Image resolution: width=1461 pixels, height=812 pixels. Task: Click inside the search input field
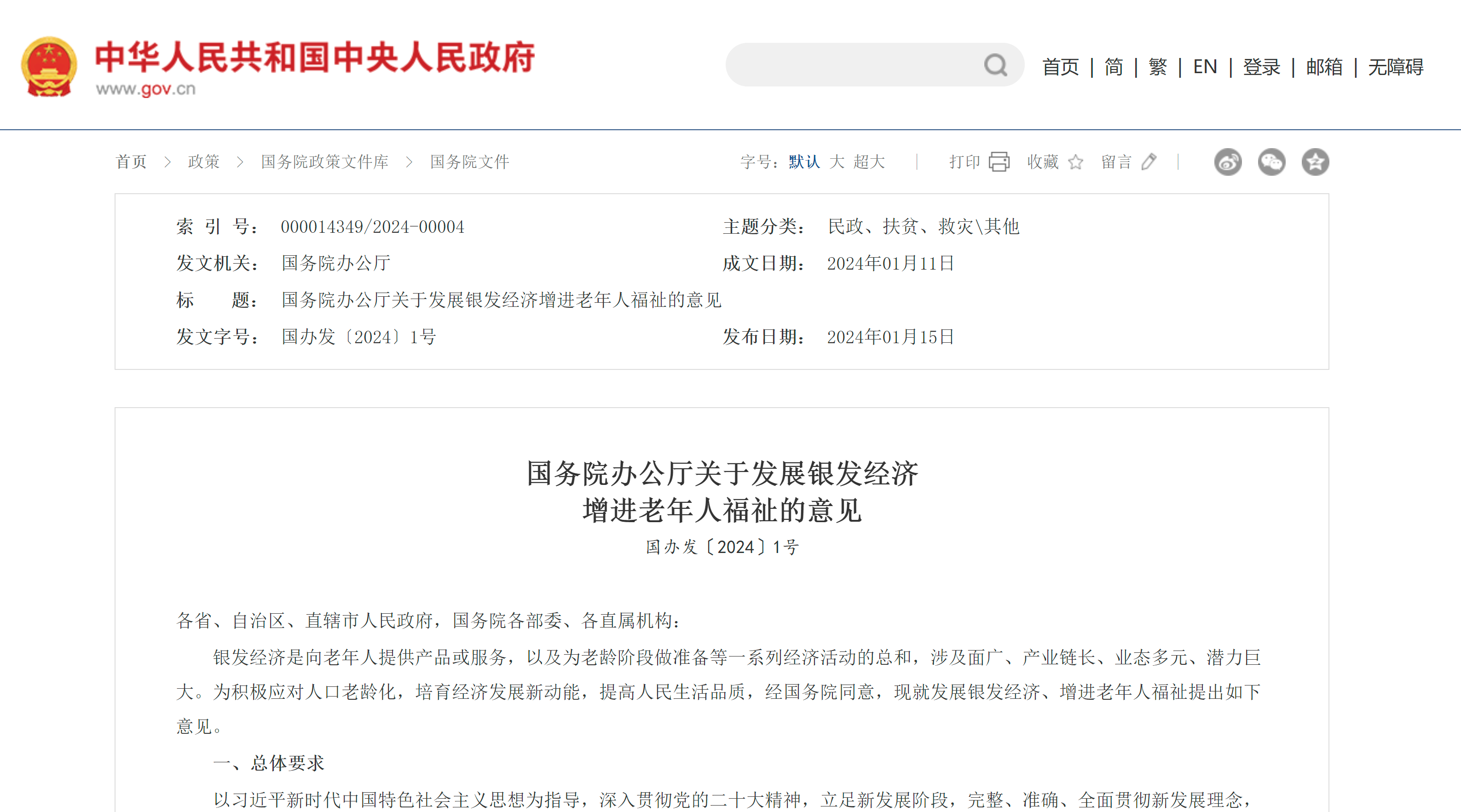pos(851,65)
